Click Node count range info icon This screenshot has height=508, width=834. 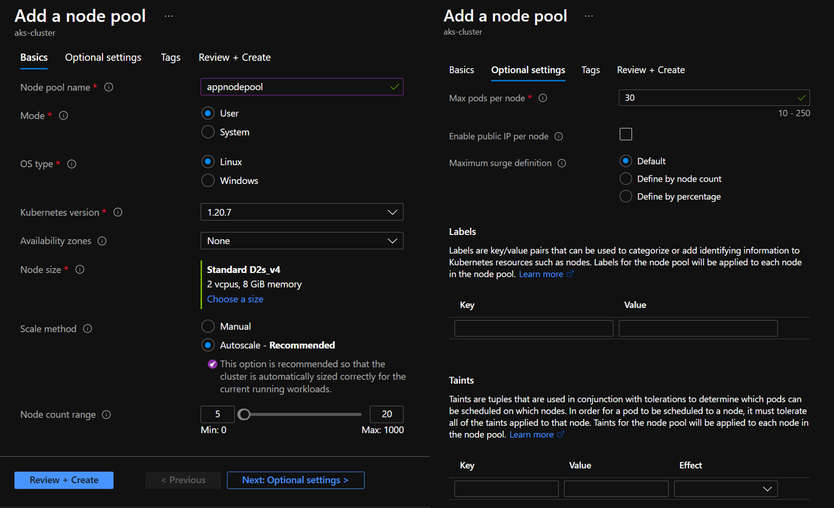106,414
